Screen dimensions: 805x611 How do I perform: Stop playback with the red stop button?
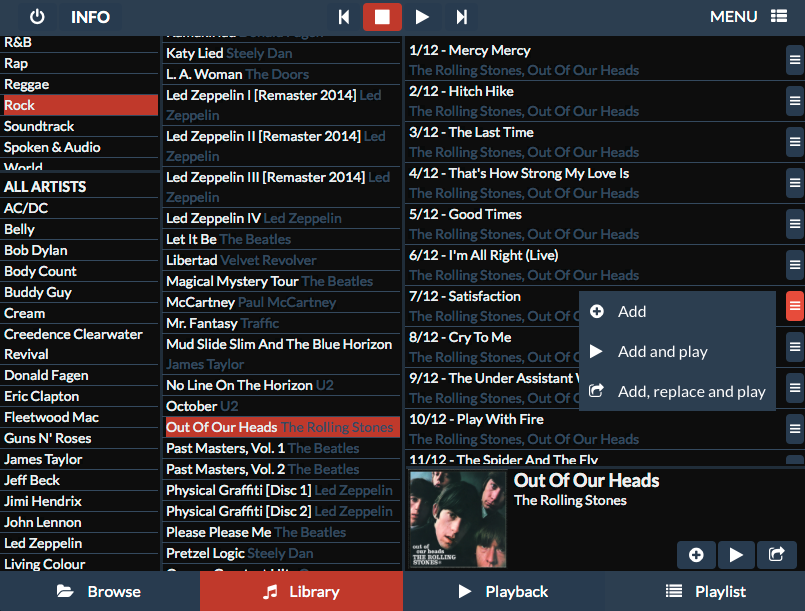tap(382, 17)
